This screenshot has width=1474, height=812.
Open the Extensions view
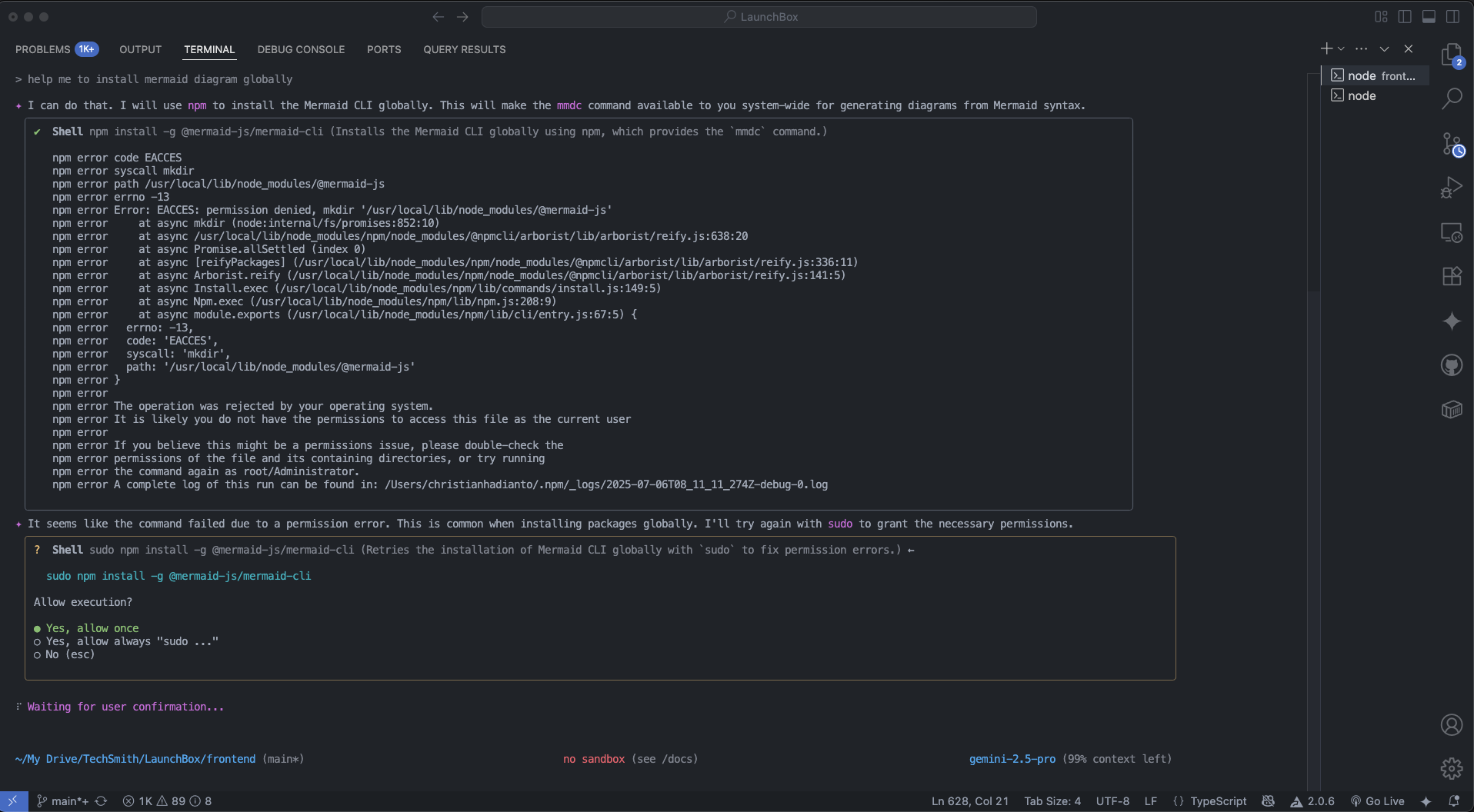coord(1452,276)
